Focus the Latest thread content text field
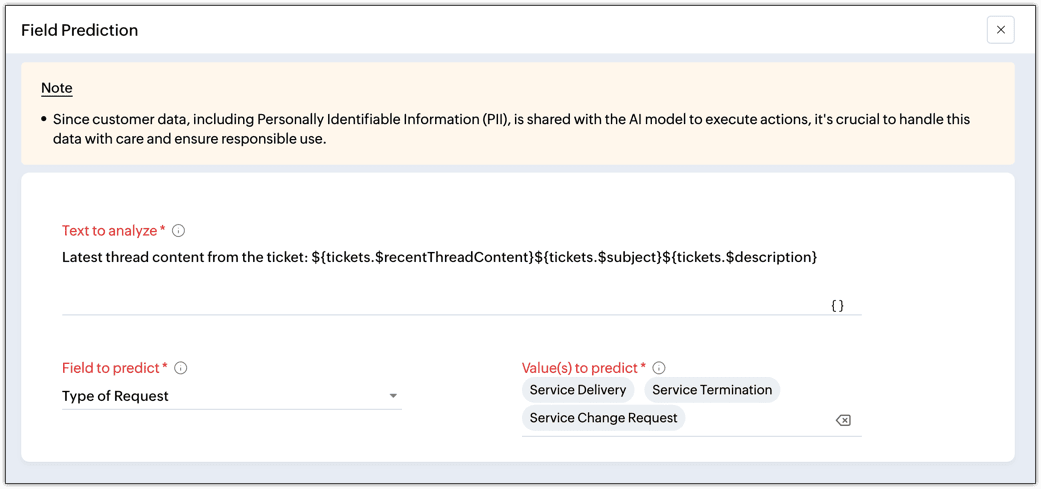The height and width of the screenshot is (489, 1041). click(x=440, y=258)
